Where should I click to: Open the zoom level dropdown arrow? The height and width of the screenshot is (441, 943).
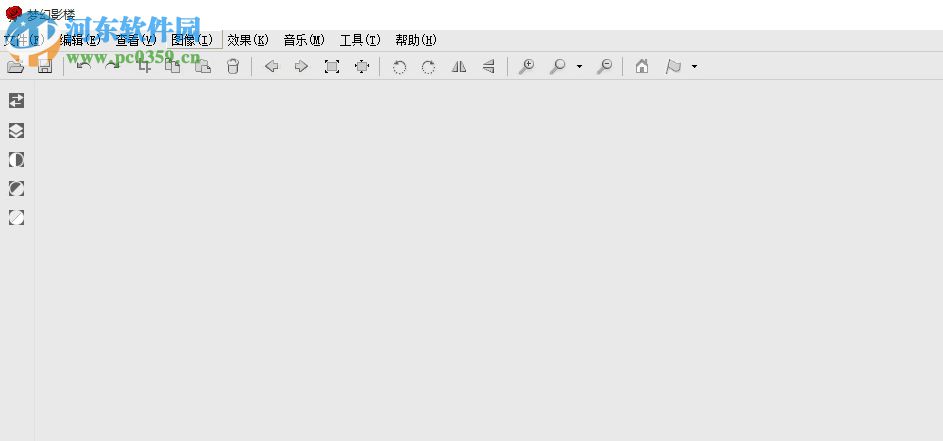click(579, 66)
